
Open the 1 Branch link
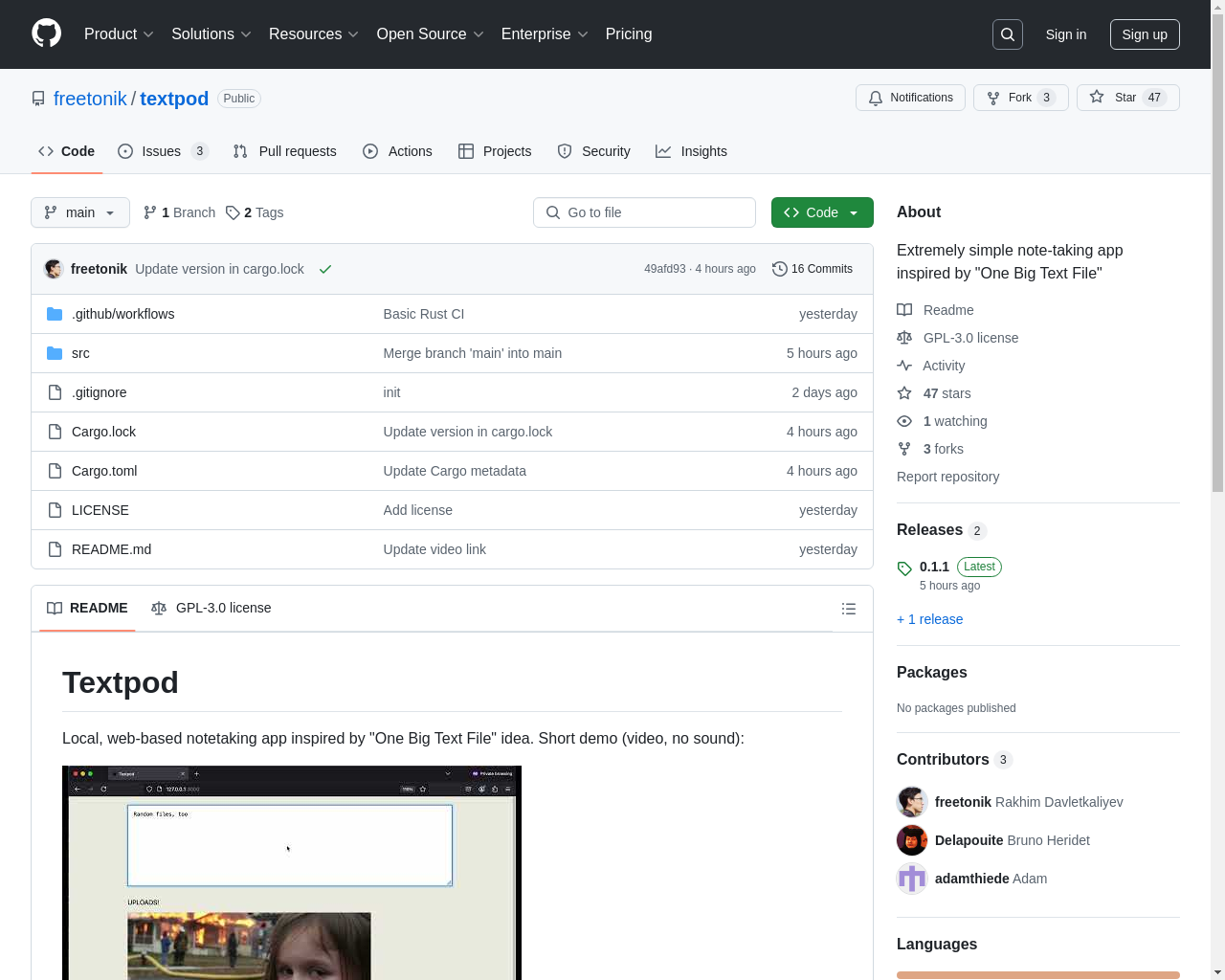point(179,212)
